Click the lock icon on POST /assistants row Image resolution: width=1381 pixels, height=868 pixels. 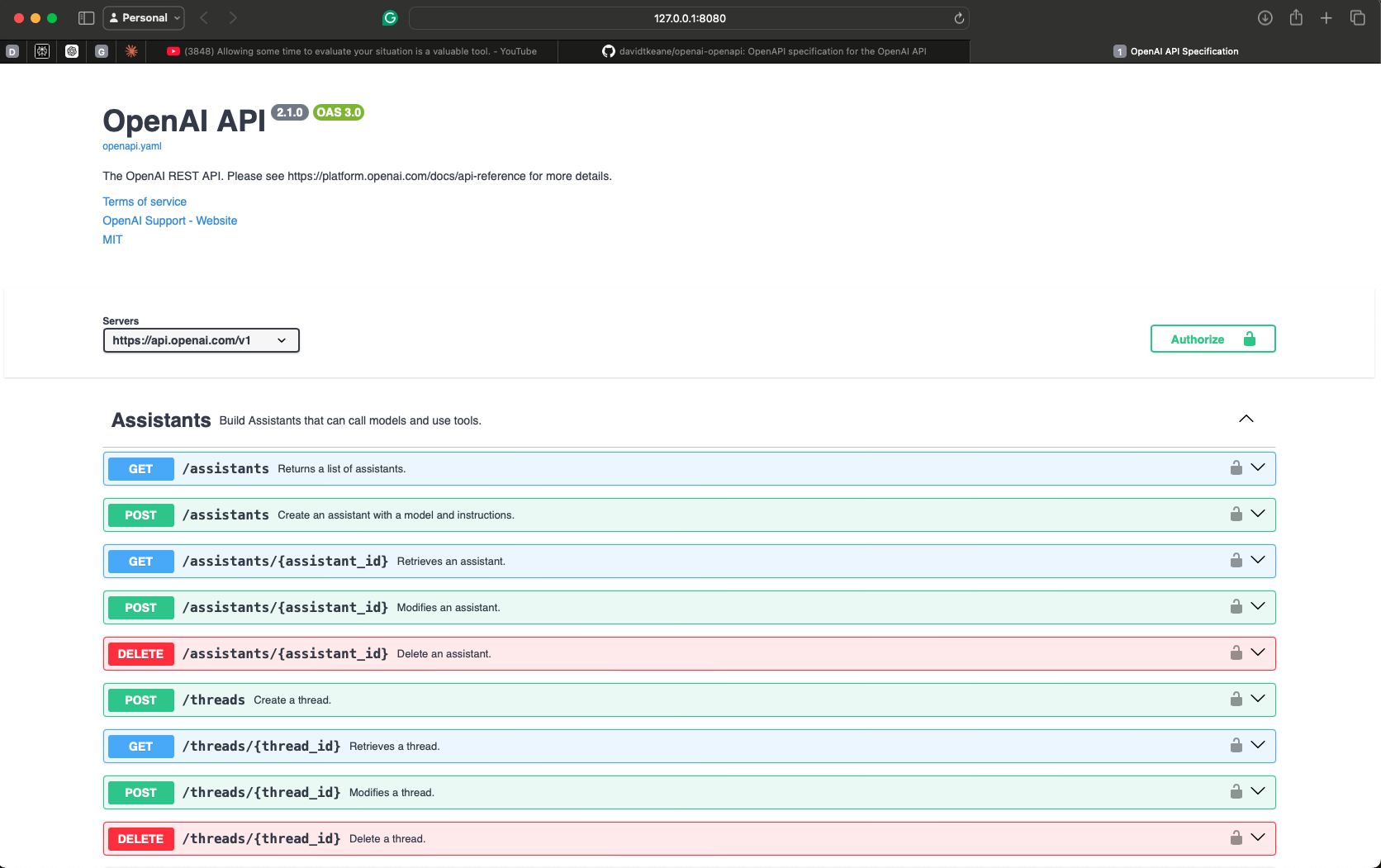click(x=1236, y=515)
